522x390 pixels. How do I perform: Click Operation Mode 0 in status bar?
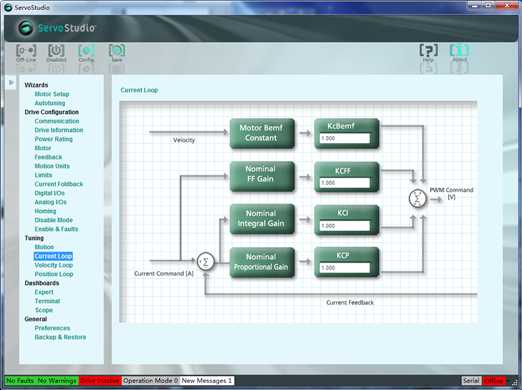(151, 380)
